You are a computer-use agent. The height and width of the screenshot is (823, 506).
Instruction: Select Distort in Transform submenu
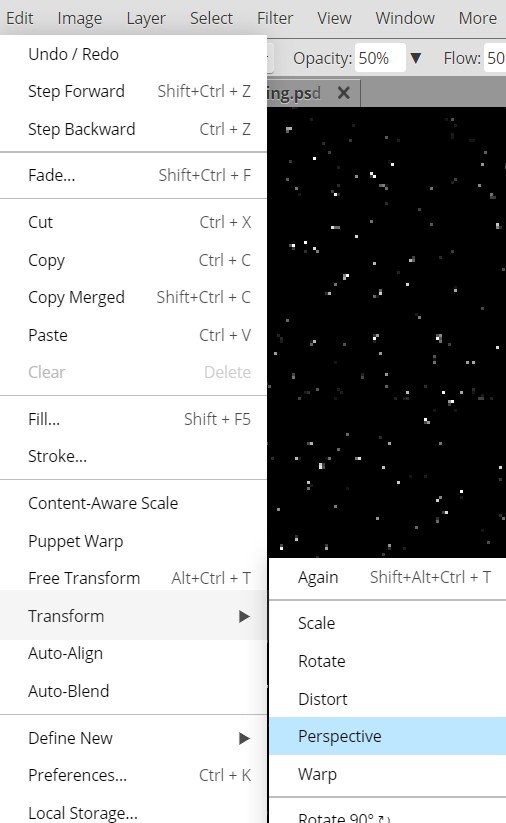click(x=387, y=699)
